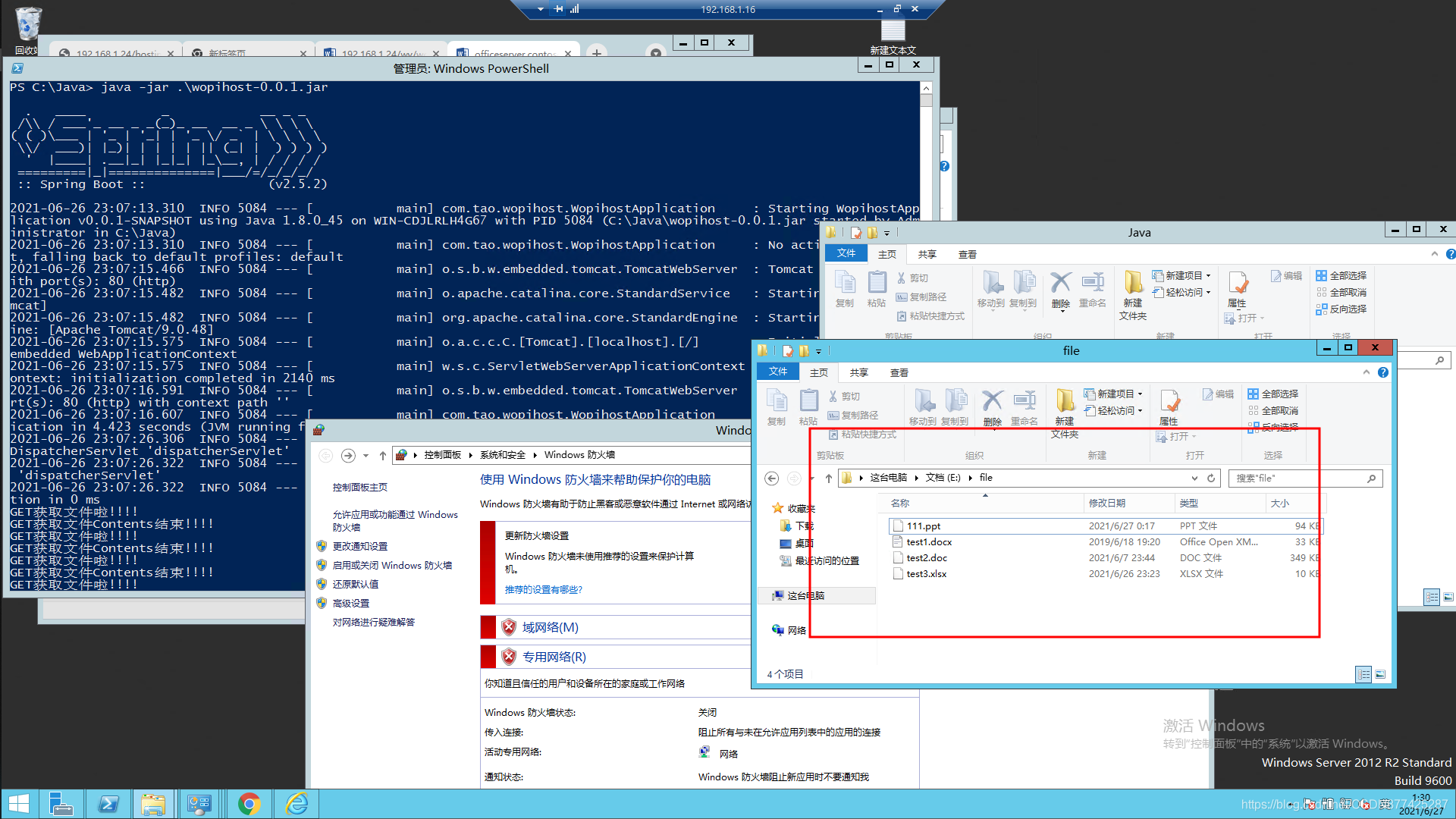The height and width of the screenshot is (819, 1456).
Task: Expand address bar history dropdown in file window
Action: coord(1194,478)
